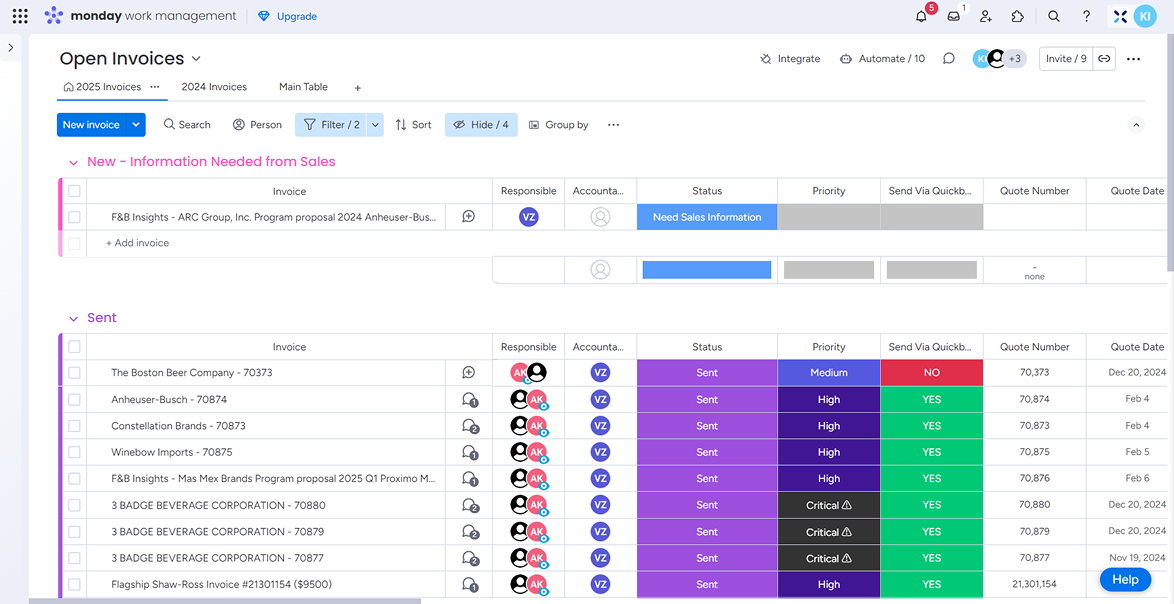The image size is (1174, 604).
Task: Open the app switcher grid icon
Action: (x=20, y=16)
